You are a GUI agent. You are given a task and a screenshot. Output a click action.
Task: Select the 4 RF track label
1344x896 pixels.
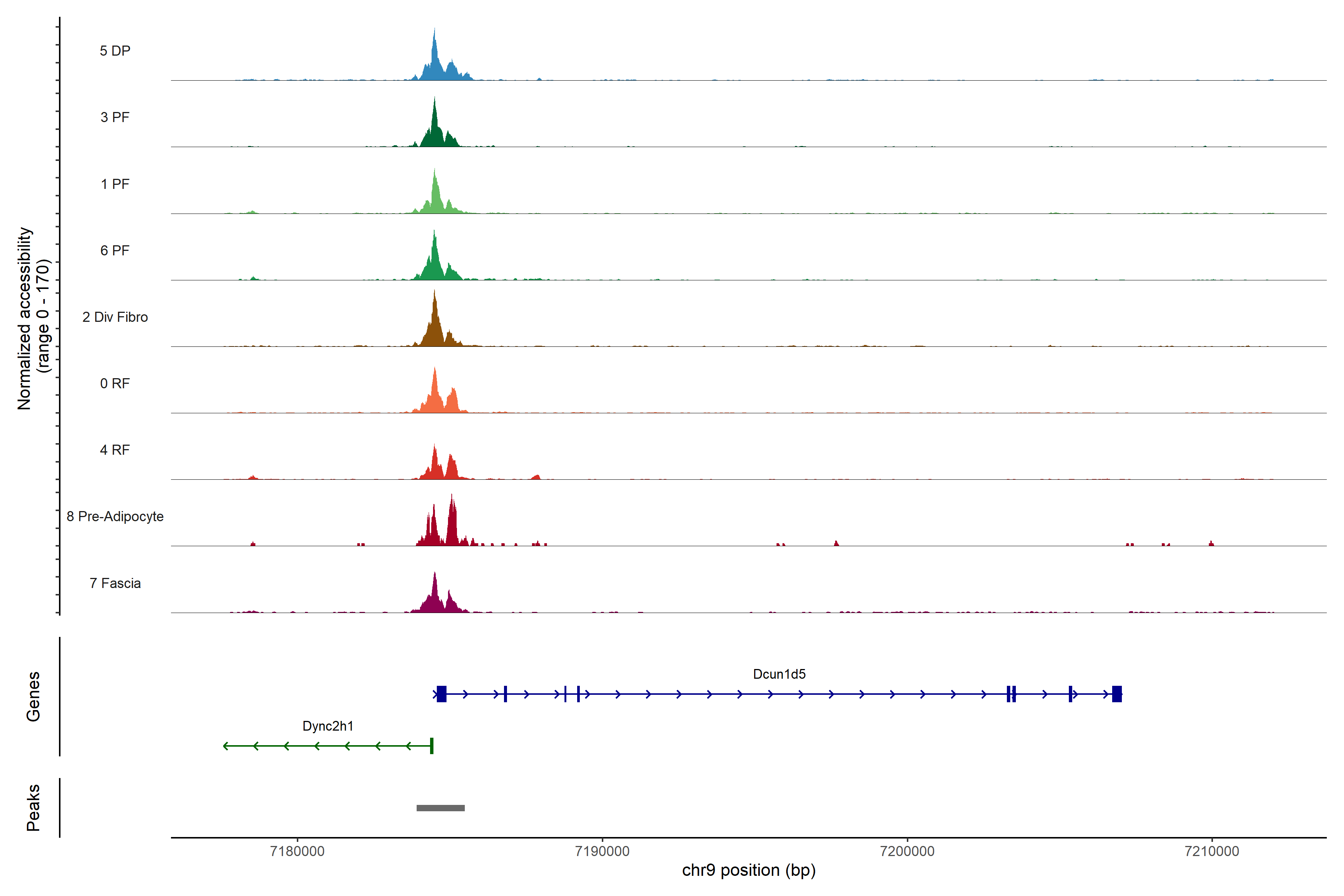tap(115, 450)
